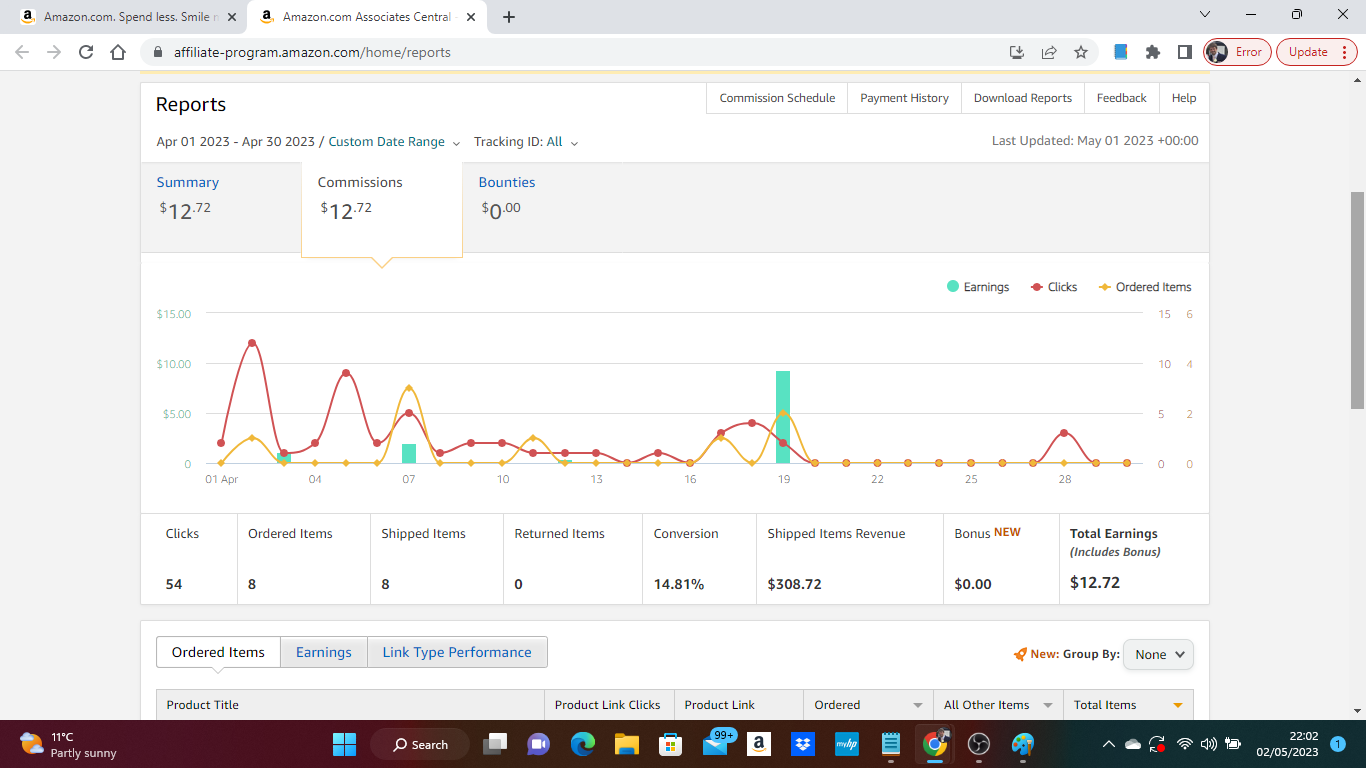Image resolution: width=1366 pixels, height=768 pixels.
Task: Open Microsoft Edge from taskbar
Action: point(583,744)
